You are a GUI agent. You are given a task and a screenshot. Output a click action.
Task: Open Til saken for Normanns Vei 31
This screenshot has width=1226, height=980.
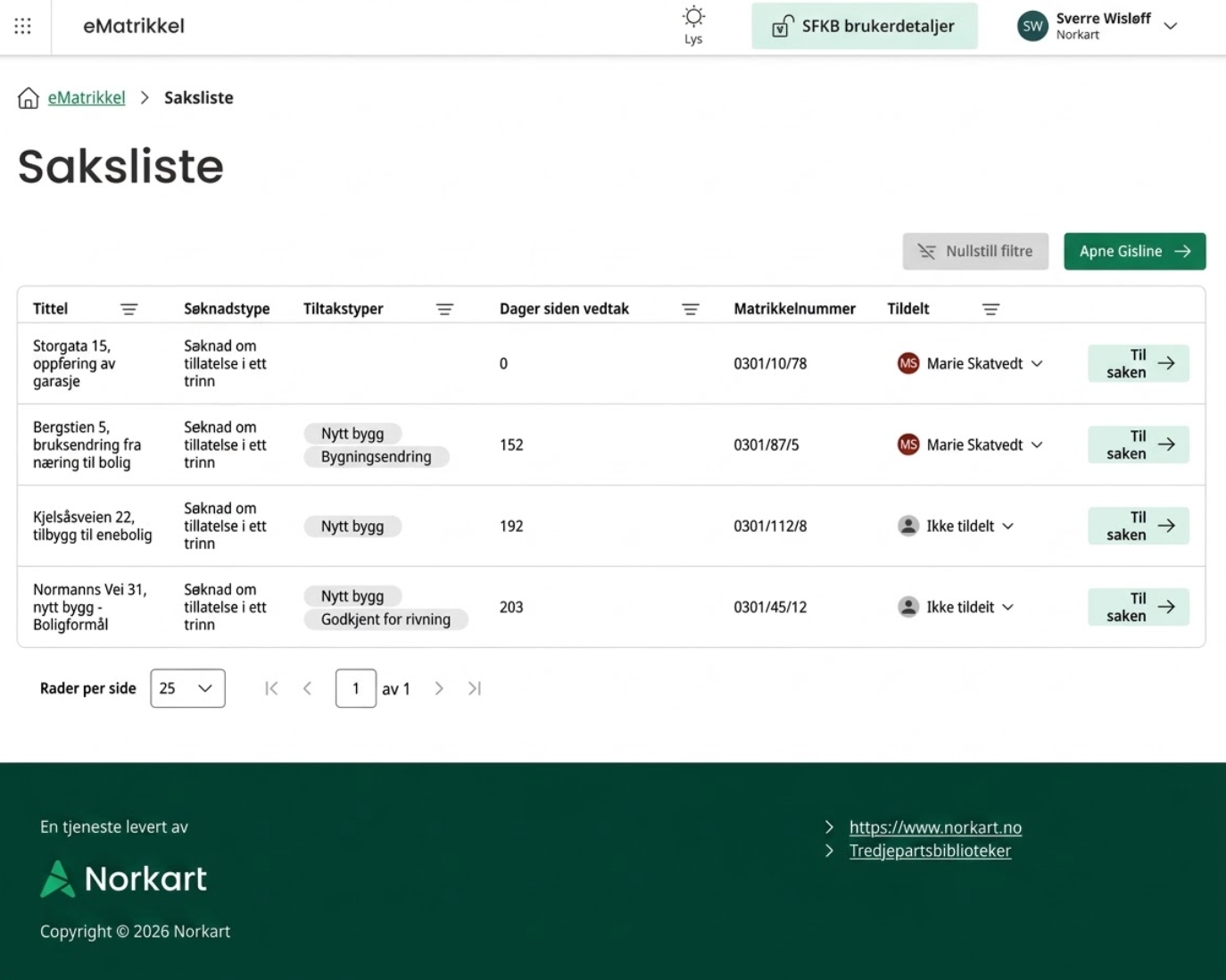click(1139, 607)
